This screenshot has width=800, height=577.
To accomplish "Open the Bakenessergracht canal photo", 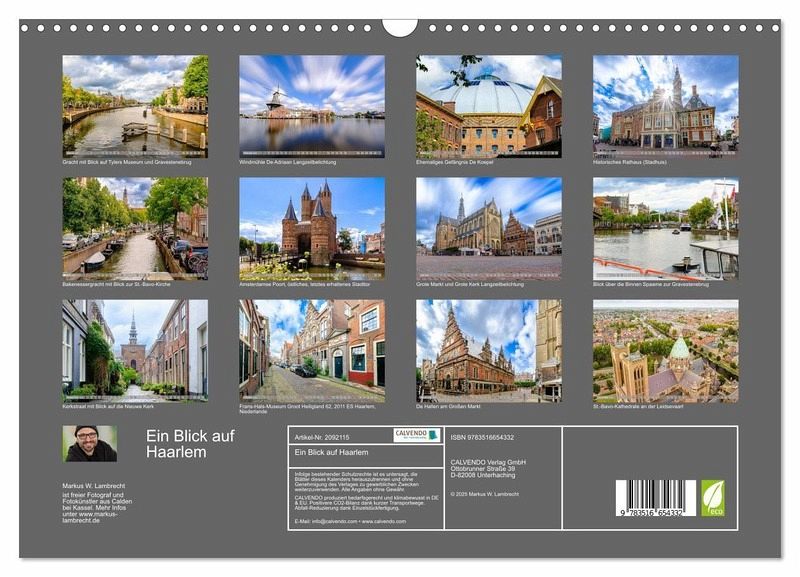I will (x=135, y=229).
